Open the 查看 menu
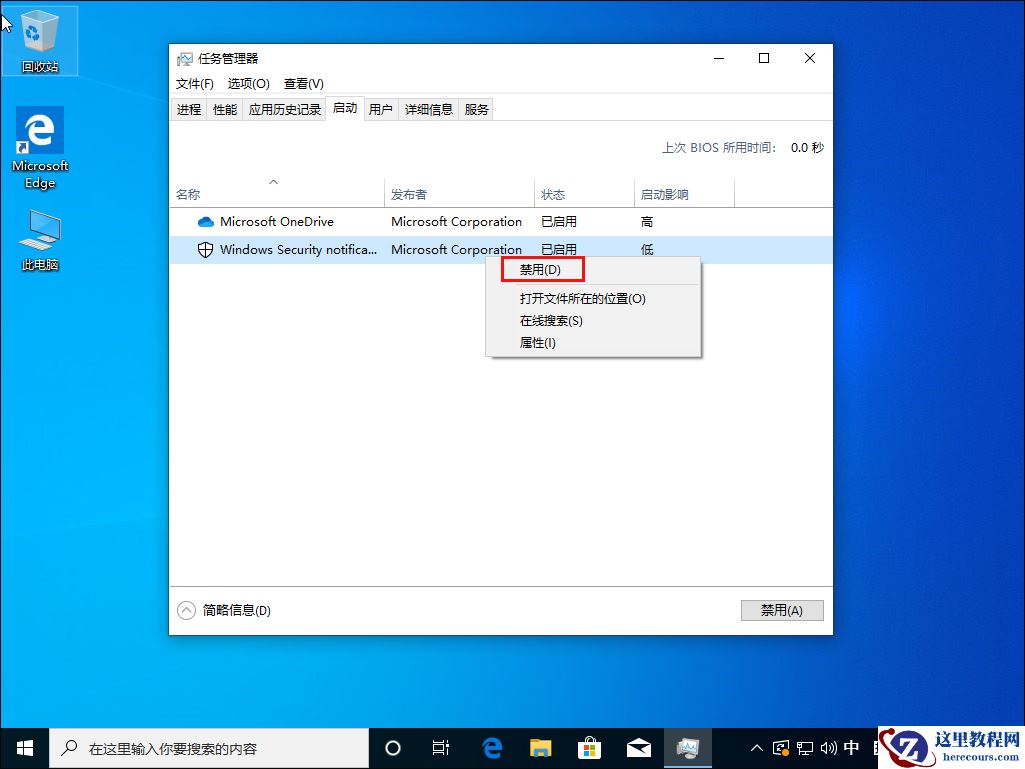Image resolution: width=1025 pixels, height=769 pixels. [301, 84]
